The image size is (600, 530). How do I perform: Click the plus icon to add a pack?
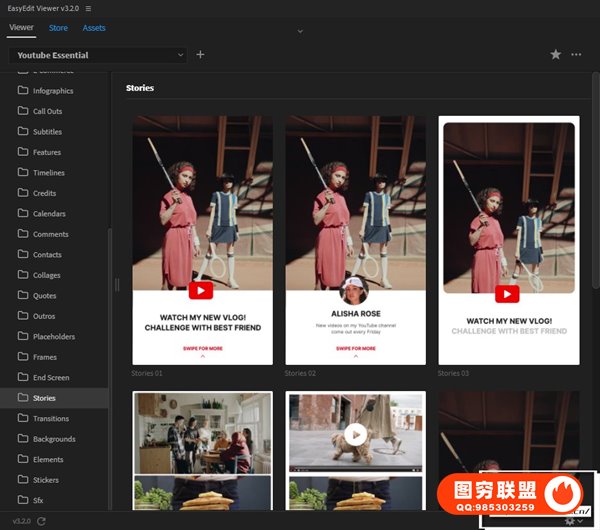tap(200, 55)
